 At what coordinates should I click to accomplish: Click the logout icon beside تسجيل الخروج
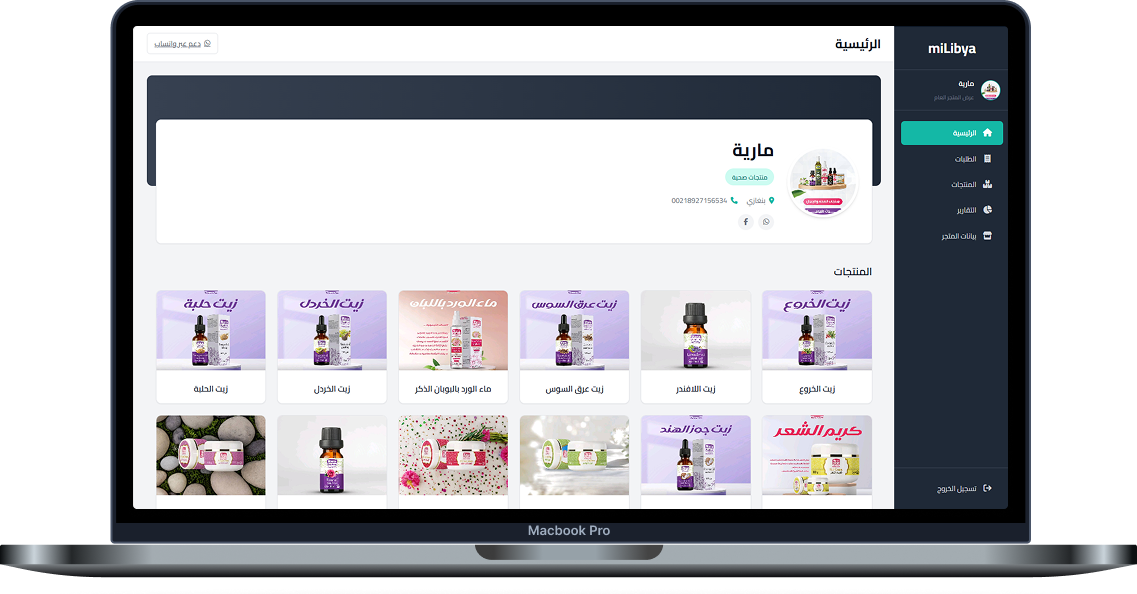pos(986,488)
